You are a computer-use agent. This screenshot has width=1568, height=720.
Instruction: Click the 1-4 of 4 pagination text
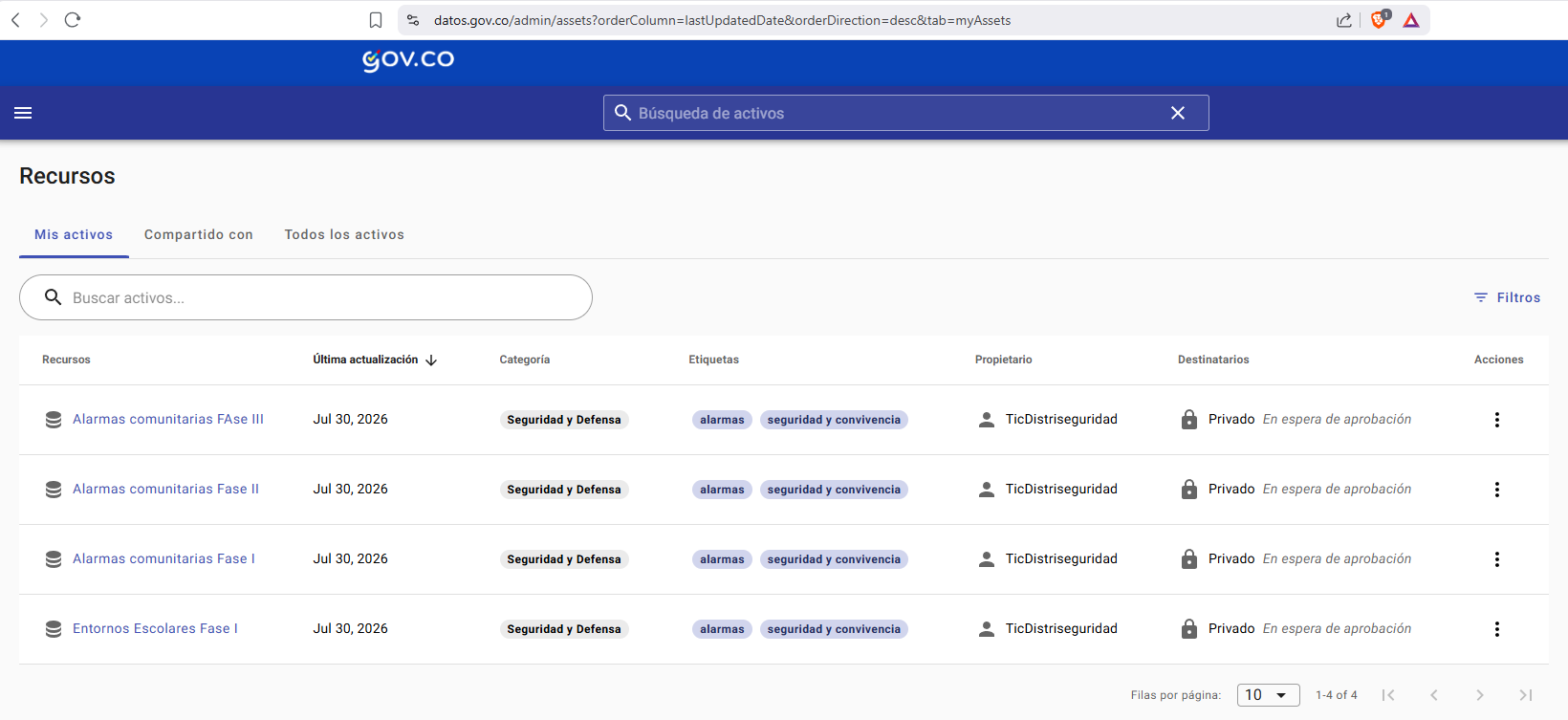[x=1337, y=695]
